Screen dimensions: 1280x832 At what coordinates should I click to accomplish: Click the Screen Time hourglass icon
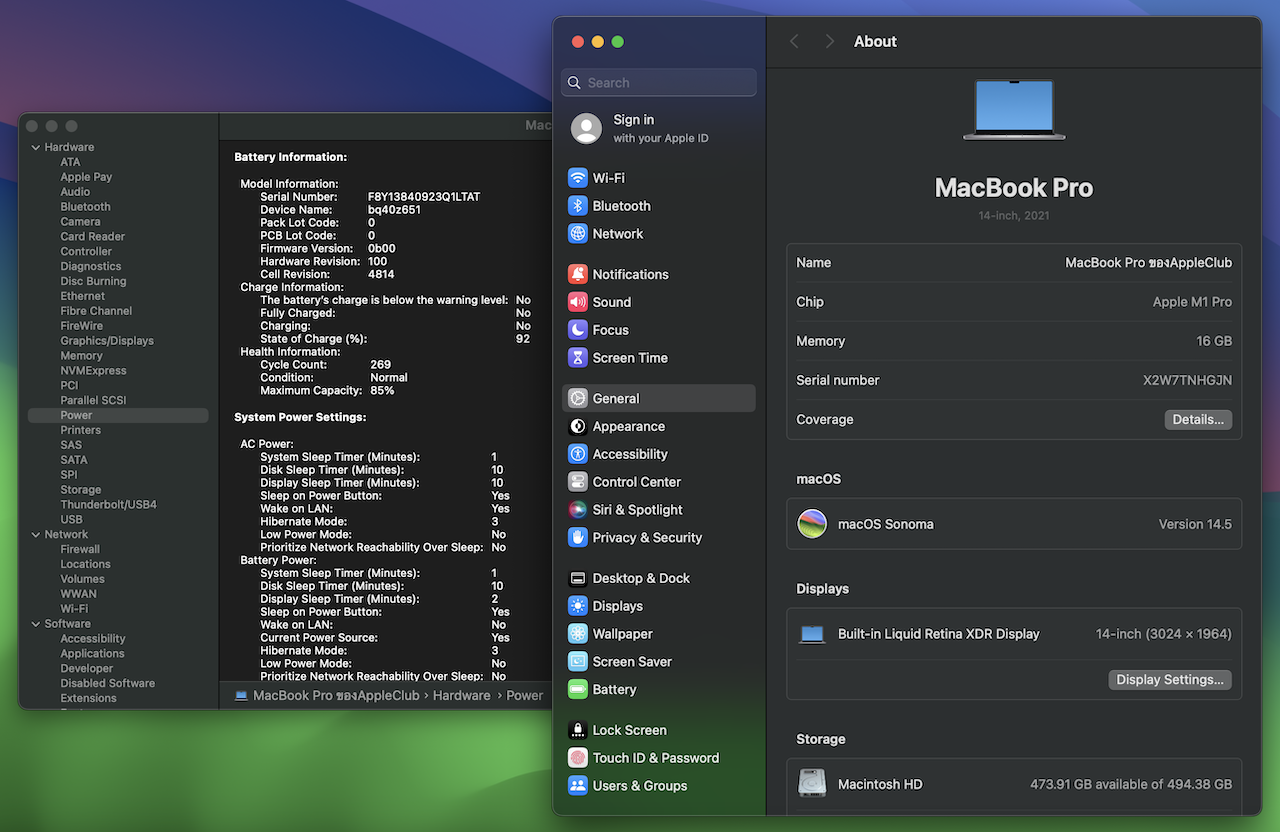coord(578,358)
